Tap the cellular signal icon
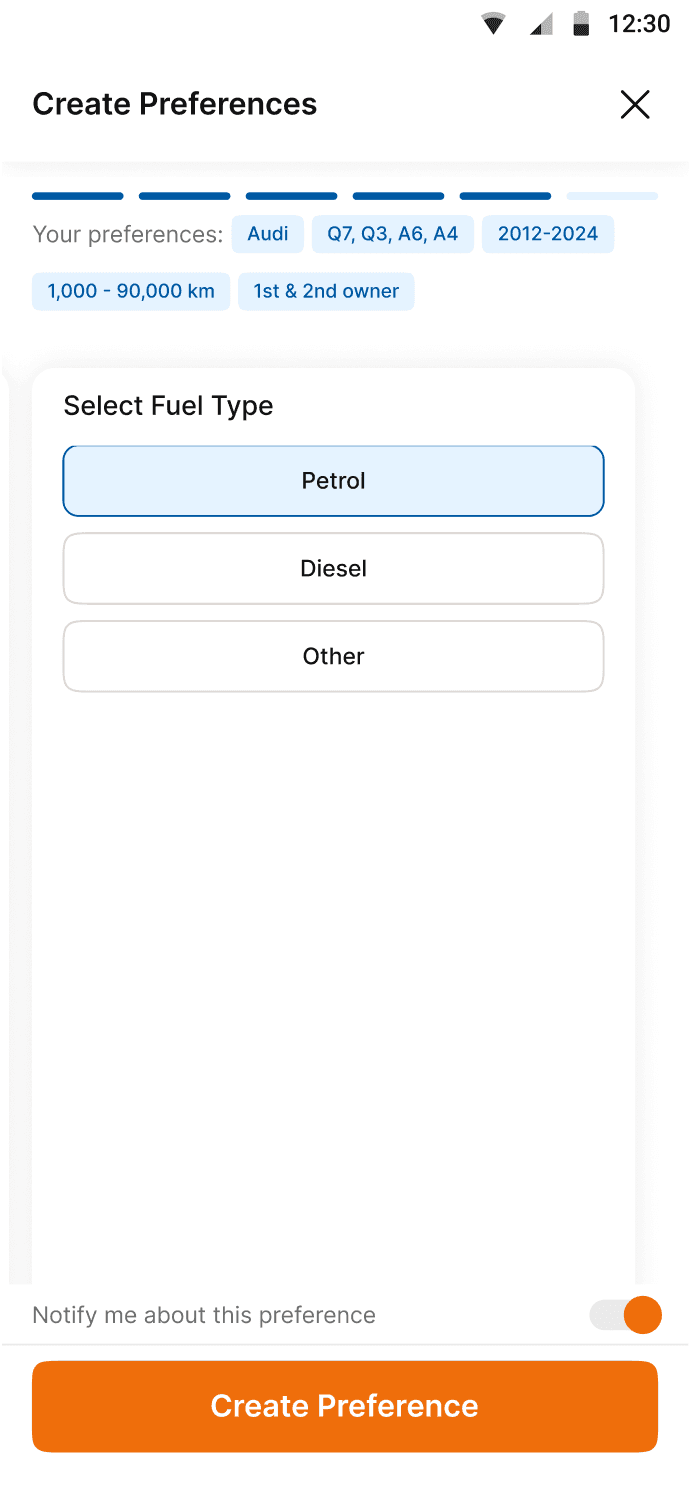Viewport: 689px width, 1490px height. 541,24
